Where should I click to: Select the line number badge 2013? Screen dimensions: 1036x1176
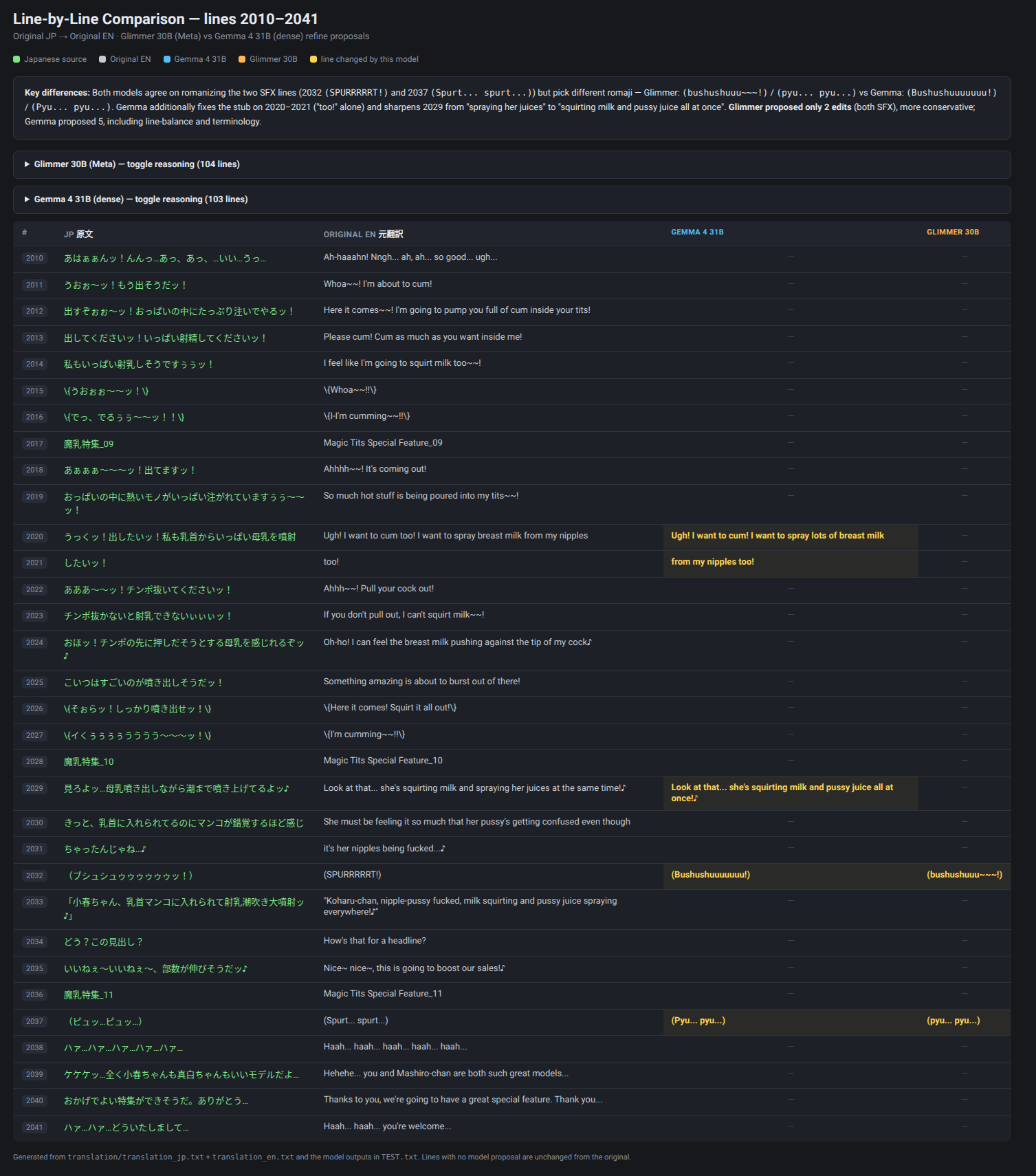[35, 338]
